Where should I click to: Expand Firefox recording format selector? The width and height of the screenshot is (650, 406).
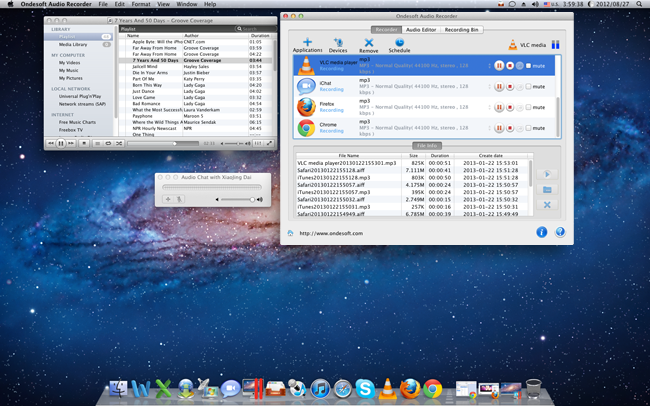(x=488, y=108)
